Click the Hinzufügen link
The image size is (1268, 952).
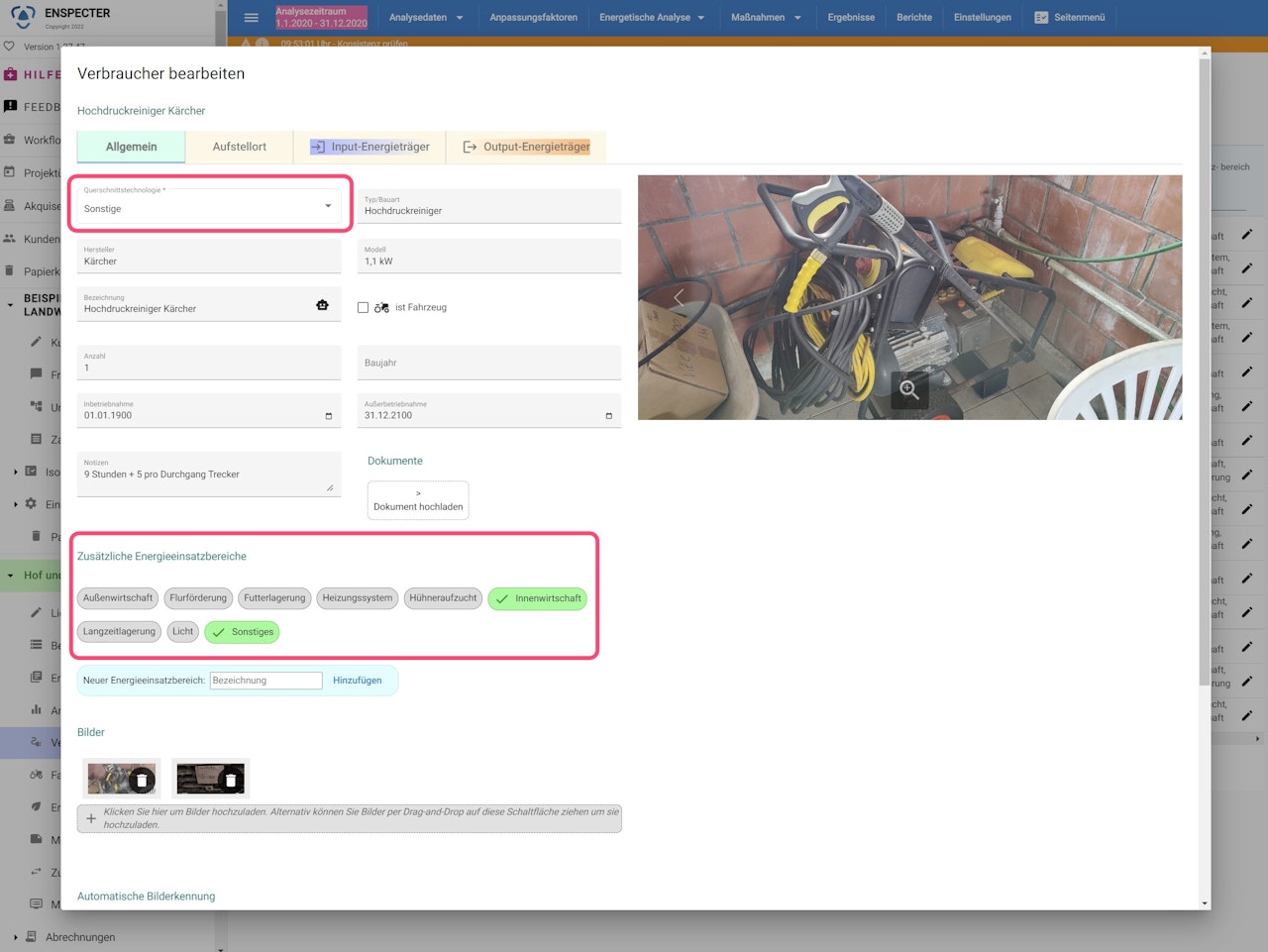coord(357,681)
